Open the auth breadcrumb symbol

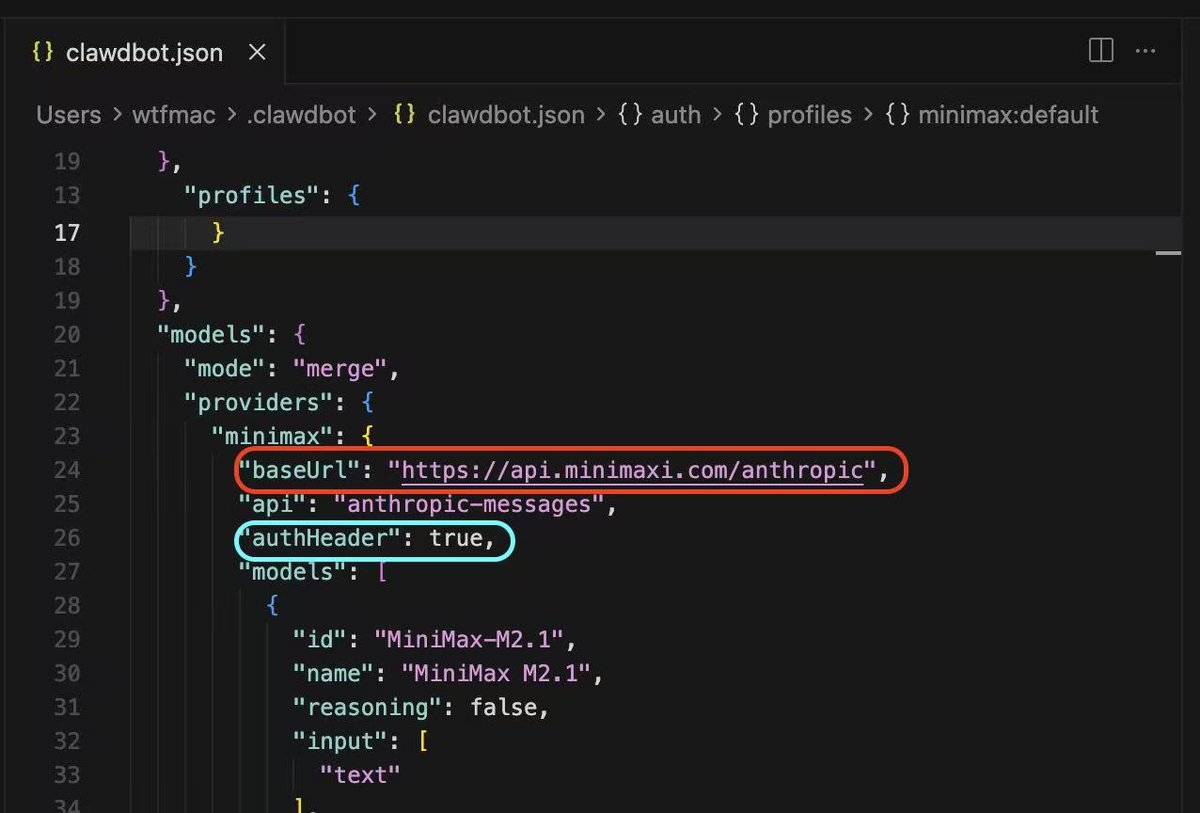click(676, 115)
